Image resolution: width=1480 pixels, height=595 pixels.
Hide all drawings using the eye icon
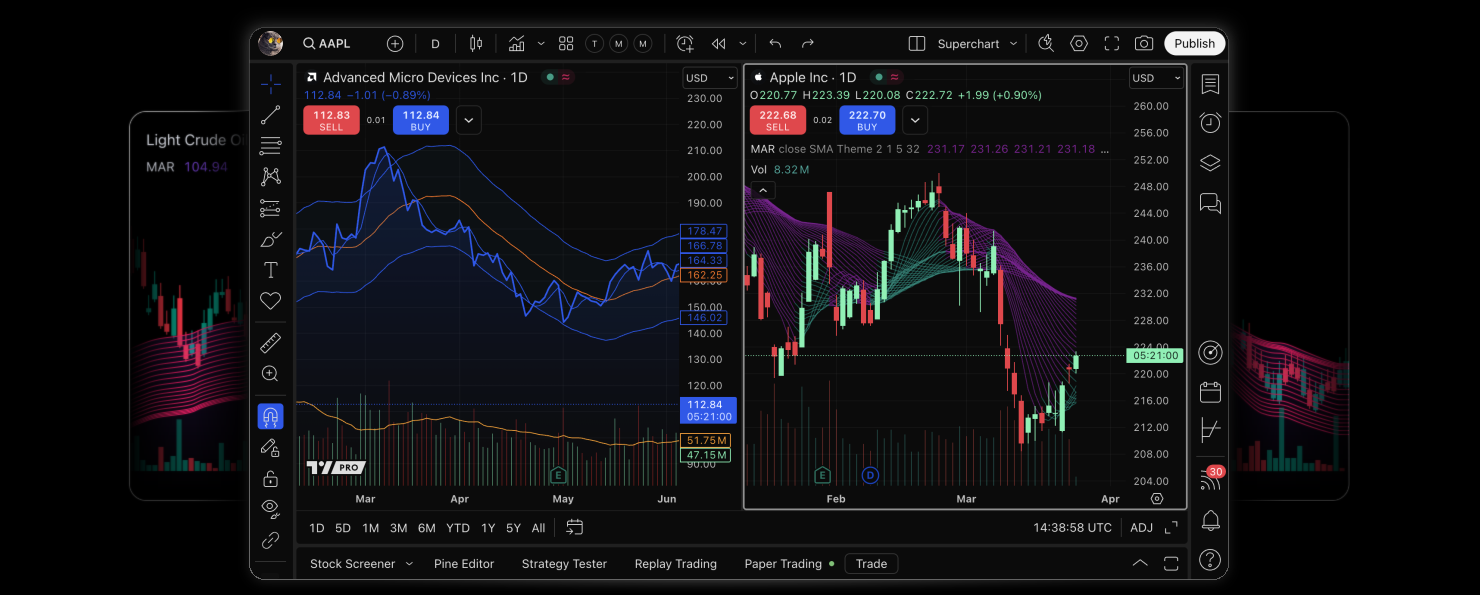tap(270, 508)
